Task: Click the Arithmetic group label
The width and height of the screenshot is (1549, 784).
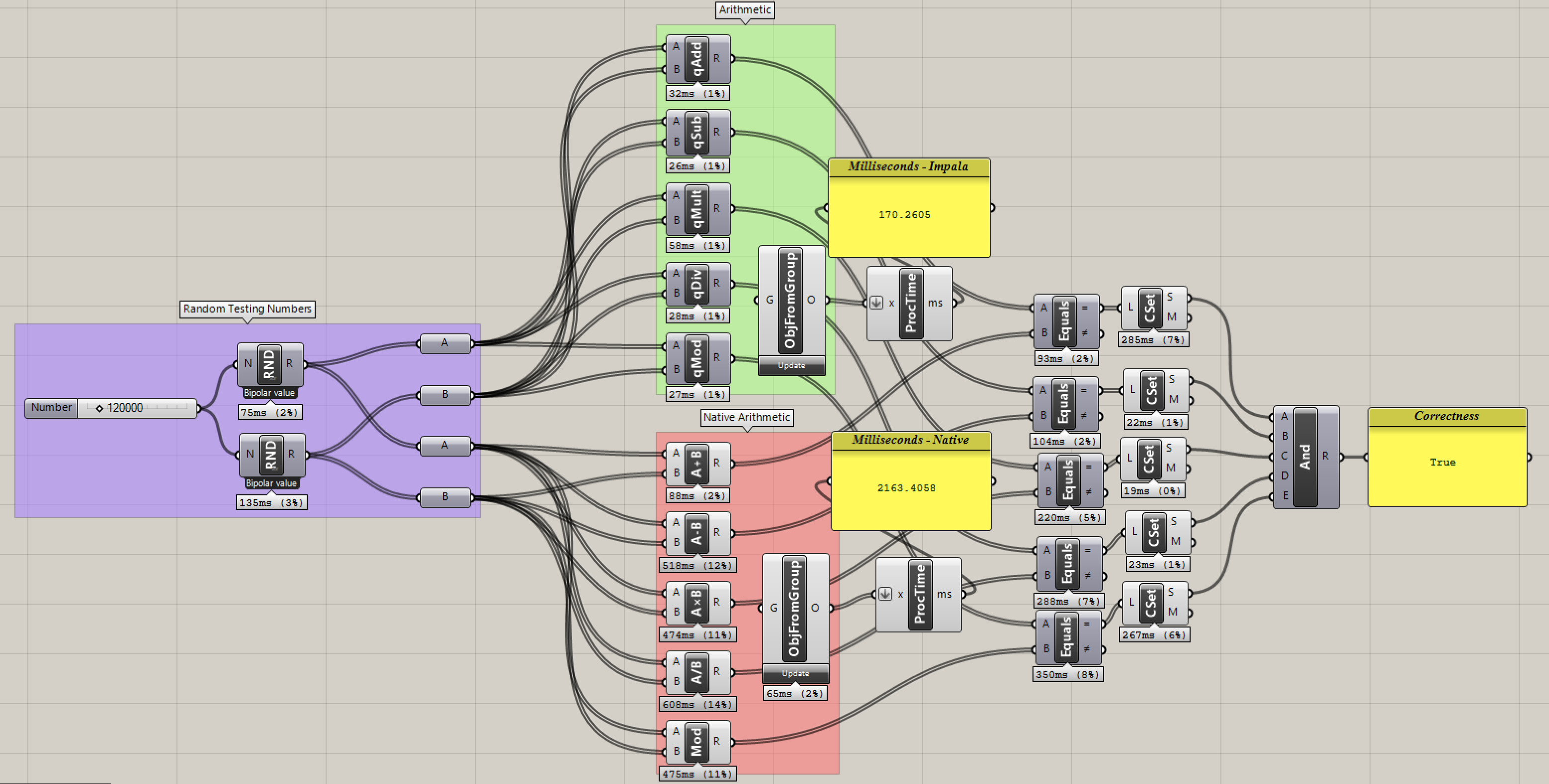Action: coord(745,9)
